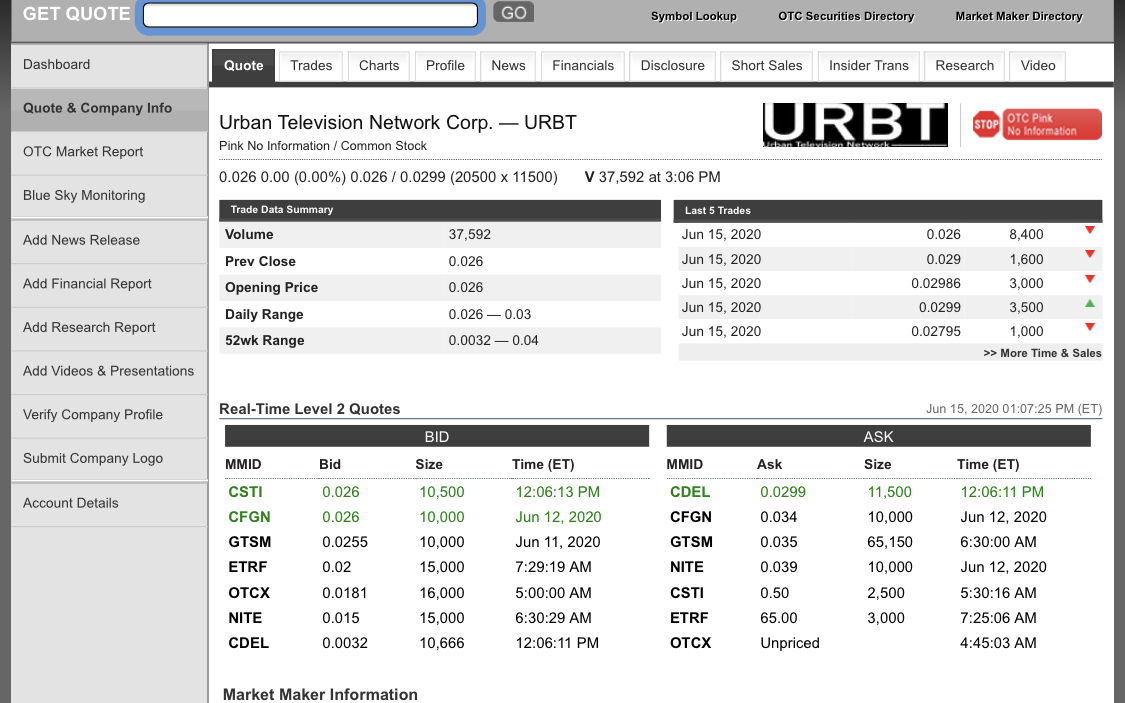Switch to the Financials tab
The height and width of the screenshot is (703, 1125).
[583, 65]
